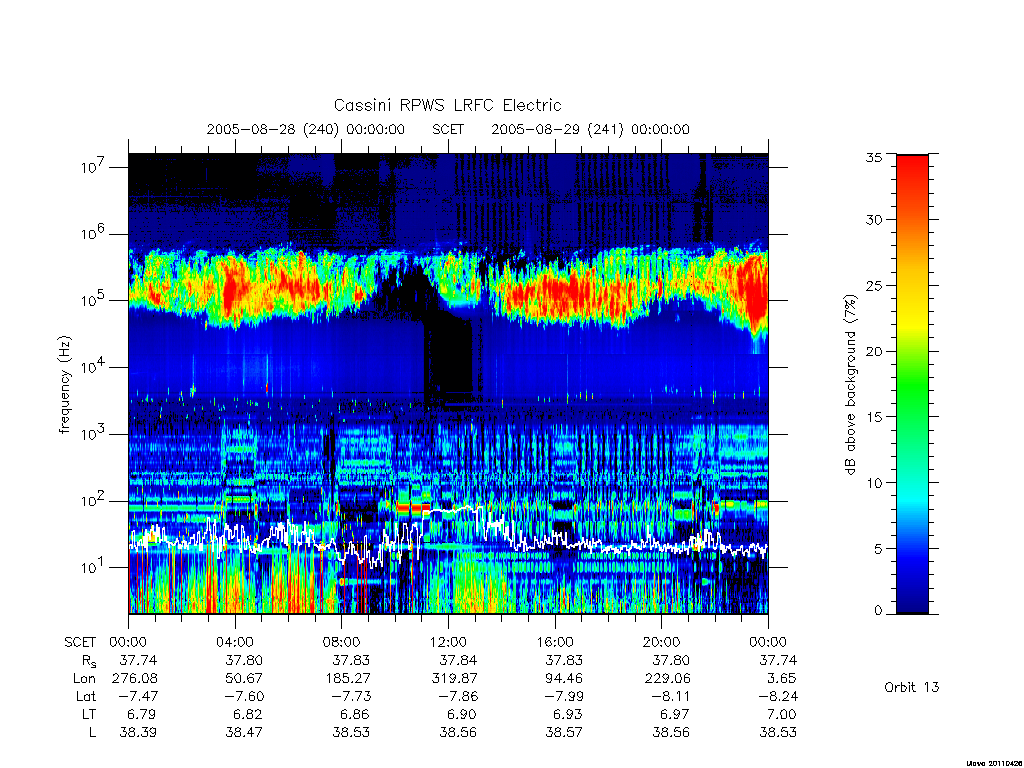Screen dimensions: 1024x768
Task: Click the 10 value on color scale
Action: pos(874,483)
